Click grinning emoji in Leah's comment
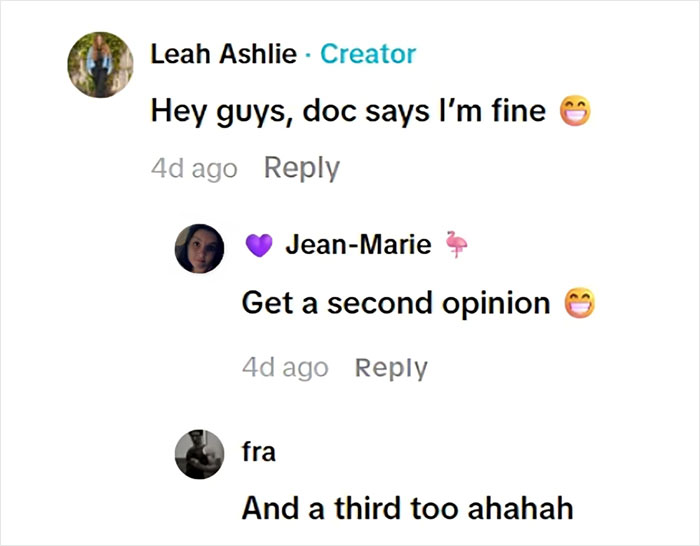The width and height of the screenshot is (700, 546). pos(575,110)
